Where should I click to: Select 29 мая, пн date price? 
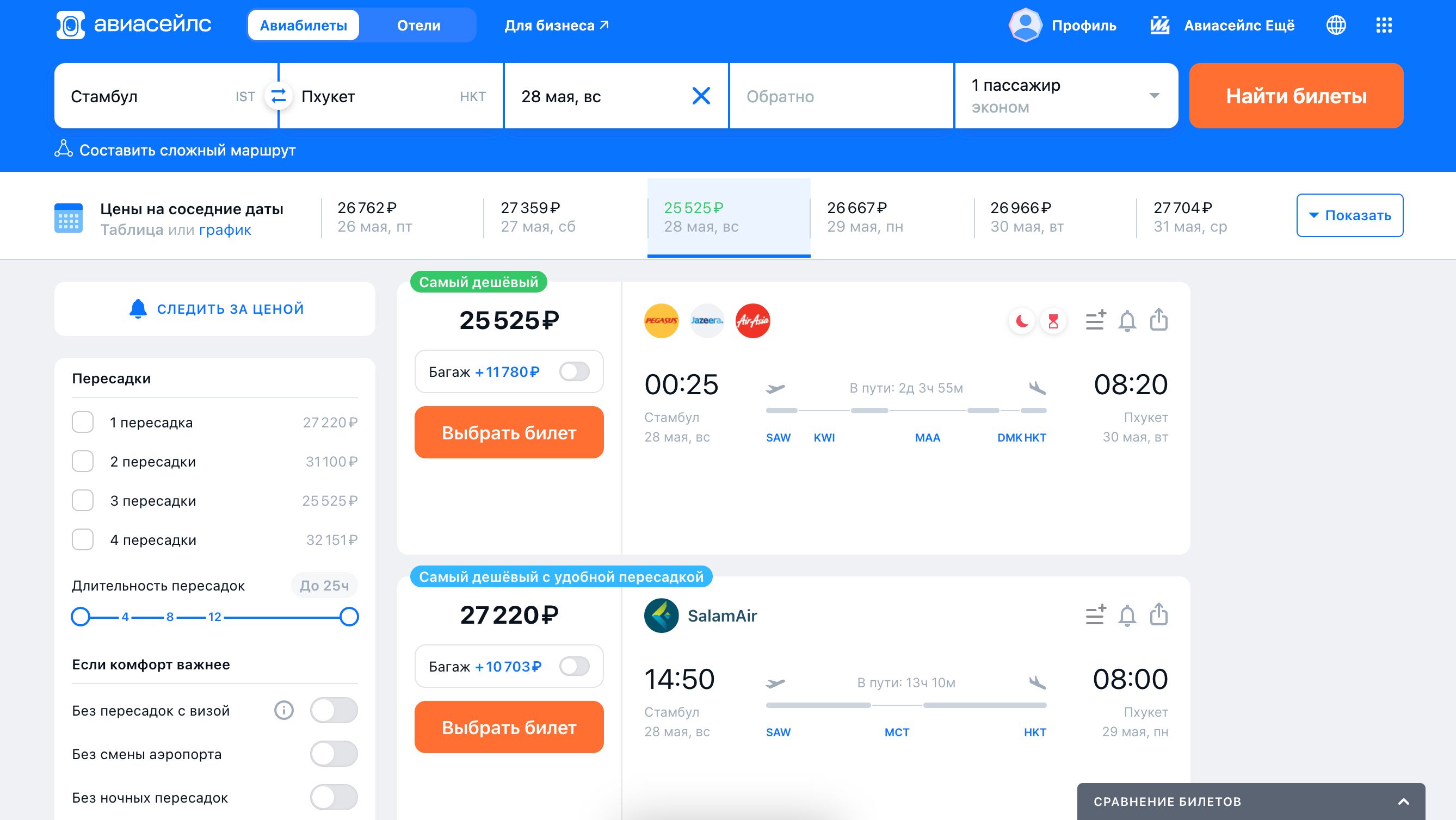892,218
